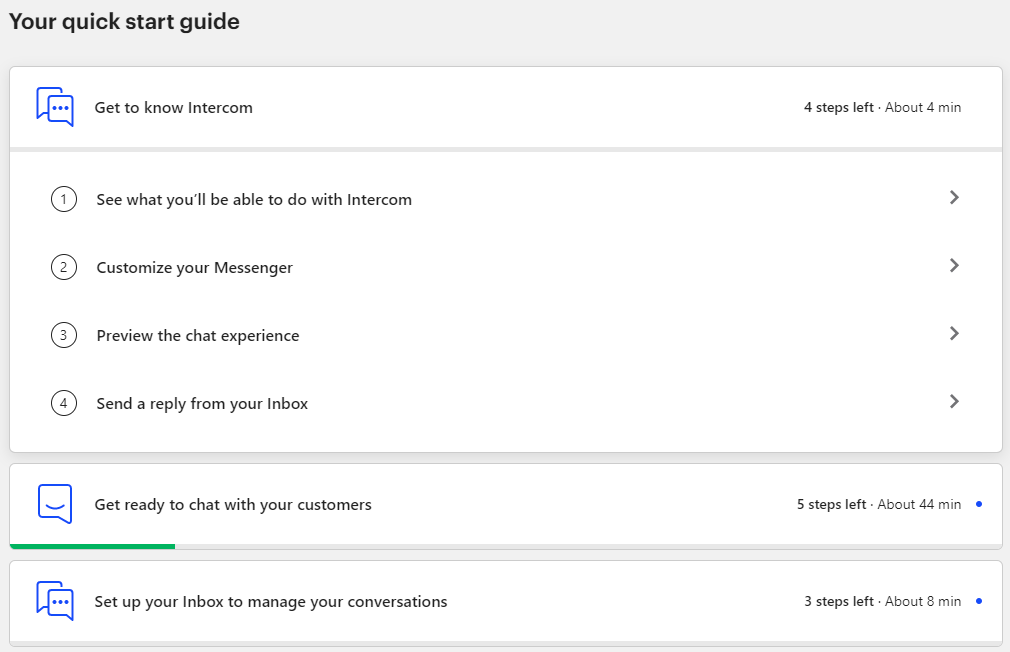This screenshot has width=1010, height=652.
Task: Click the Get to know Intercom chat icon
Action: (55, 107)
